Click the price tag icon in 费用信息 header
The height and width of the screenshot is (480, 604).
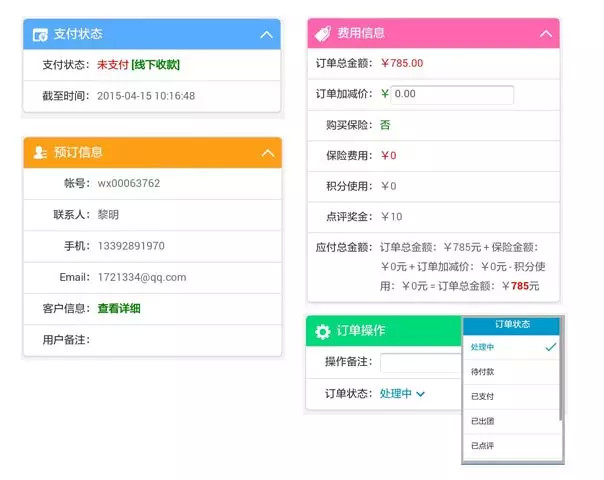pyautogui.click(x=323, y=34)
